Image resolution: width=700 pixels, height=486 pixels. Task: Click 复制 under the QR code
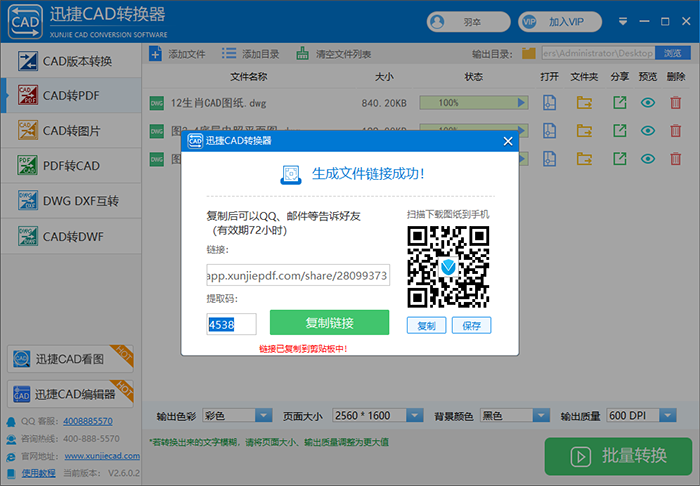tap(426, 325)
